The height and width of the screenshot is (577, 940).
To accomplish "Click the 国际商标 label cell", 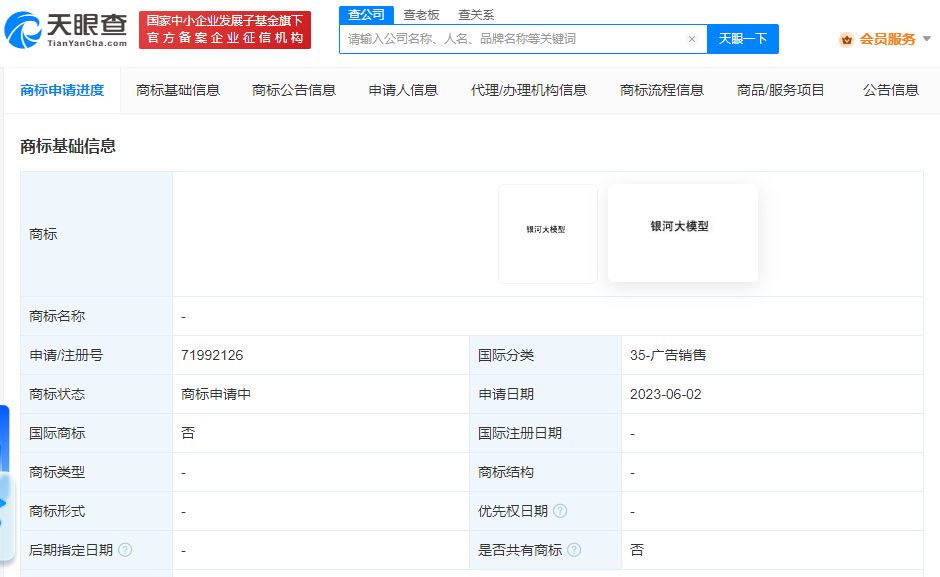I will click(x=97, y=434).
